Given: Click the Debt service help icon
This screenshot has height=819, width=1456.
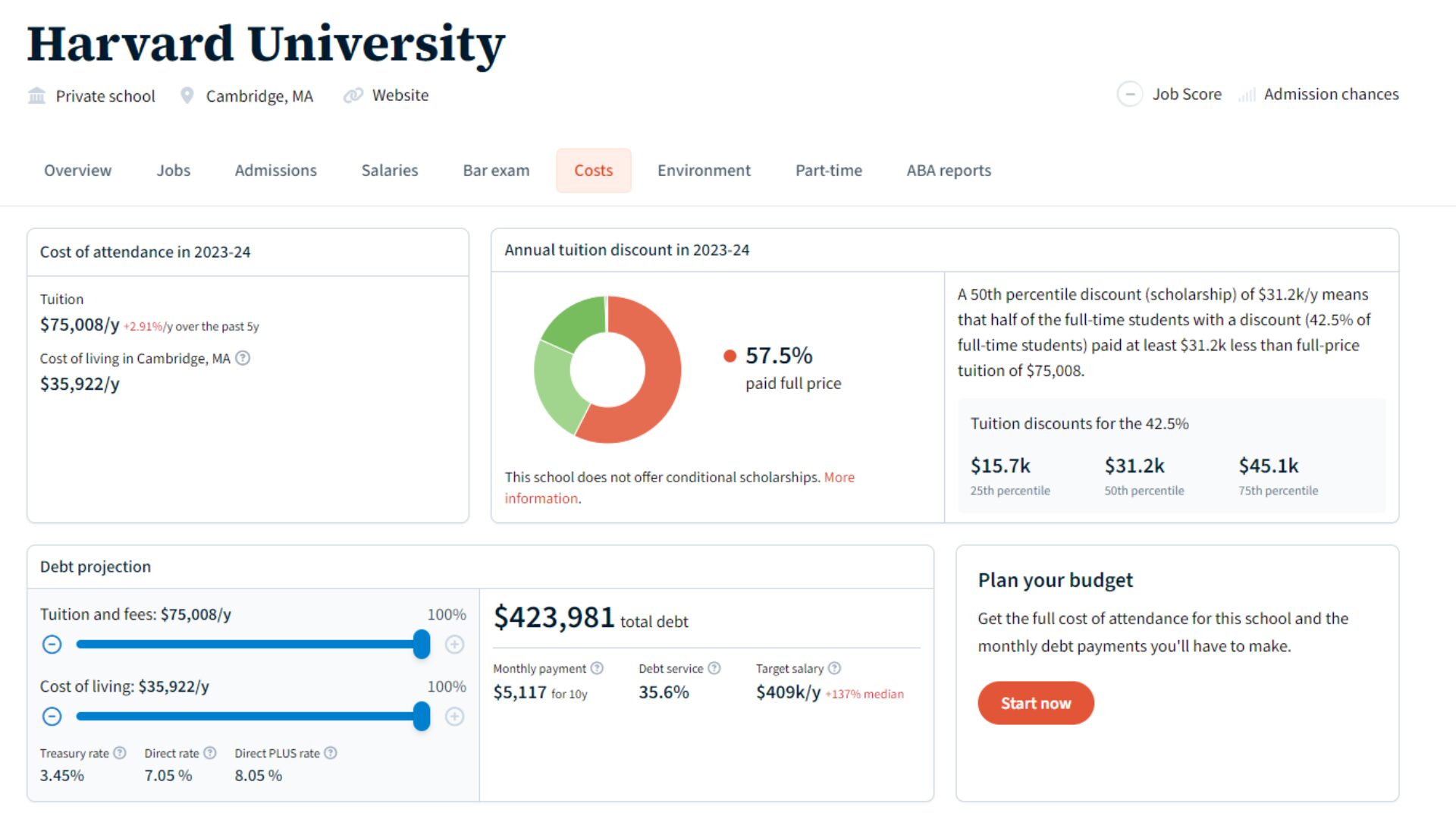Looking at the screenshot, I should (x=714, y=668).
